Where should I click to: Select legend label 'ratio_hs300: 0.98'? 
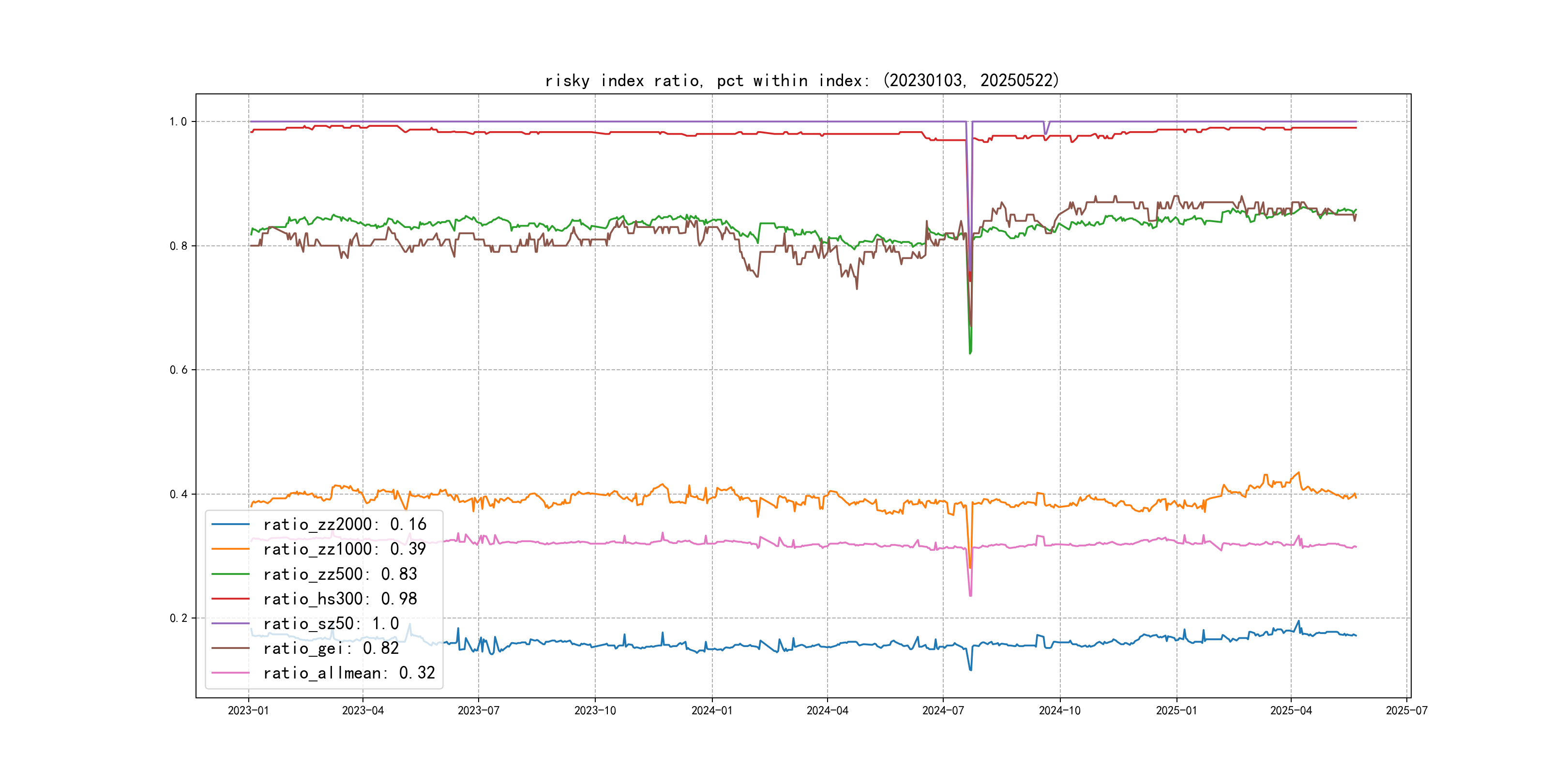340,599
